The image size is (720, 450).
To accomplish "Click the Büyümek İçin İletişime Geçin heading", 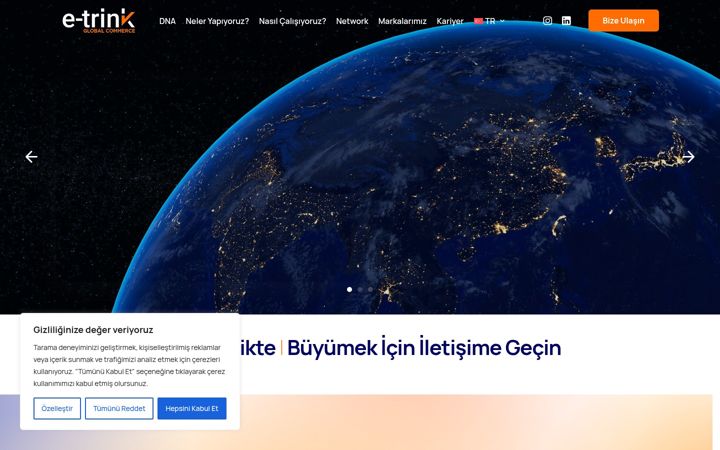I will click(x=424, y=348).
